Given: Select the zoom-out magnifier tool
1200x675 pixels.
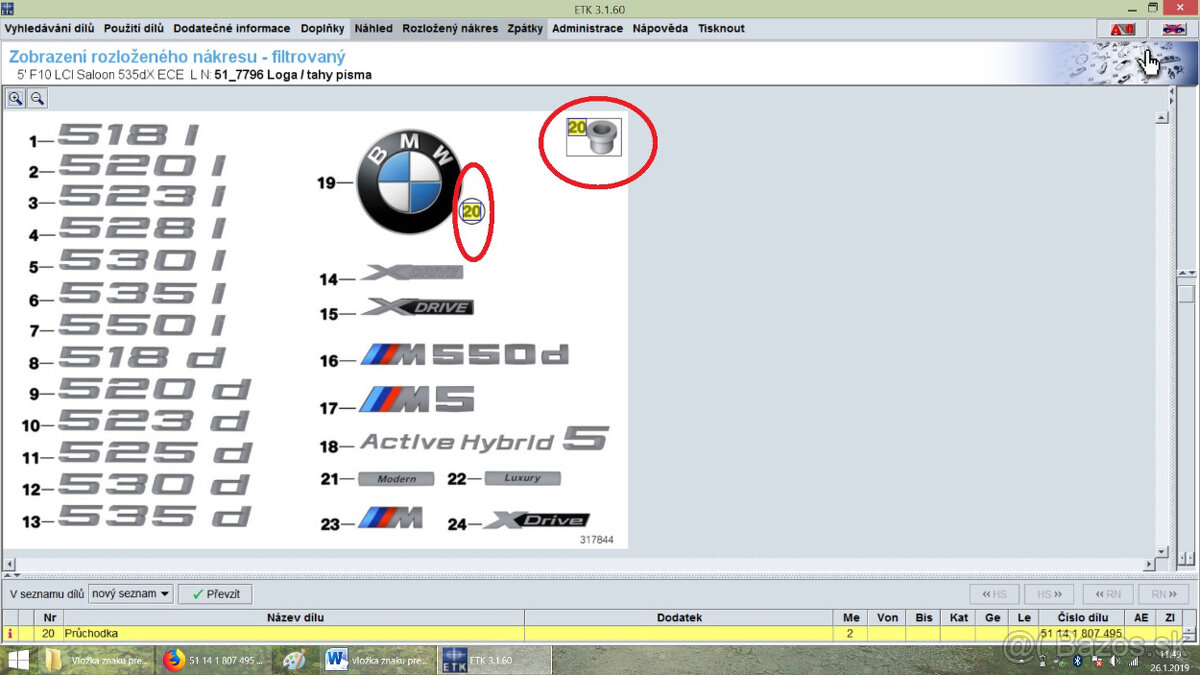Looking at the screenshot, I should 37,98.
